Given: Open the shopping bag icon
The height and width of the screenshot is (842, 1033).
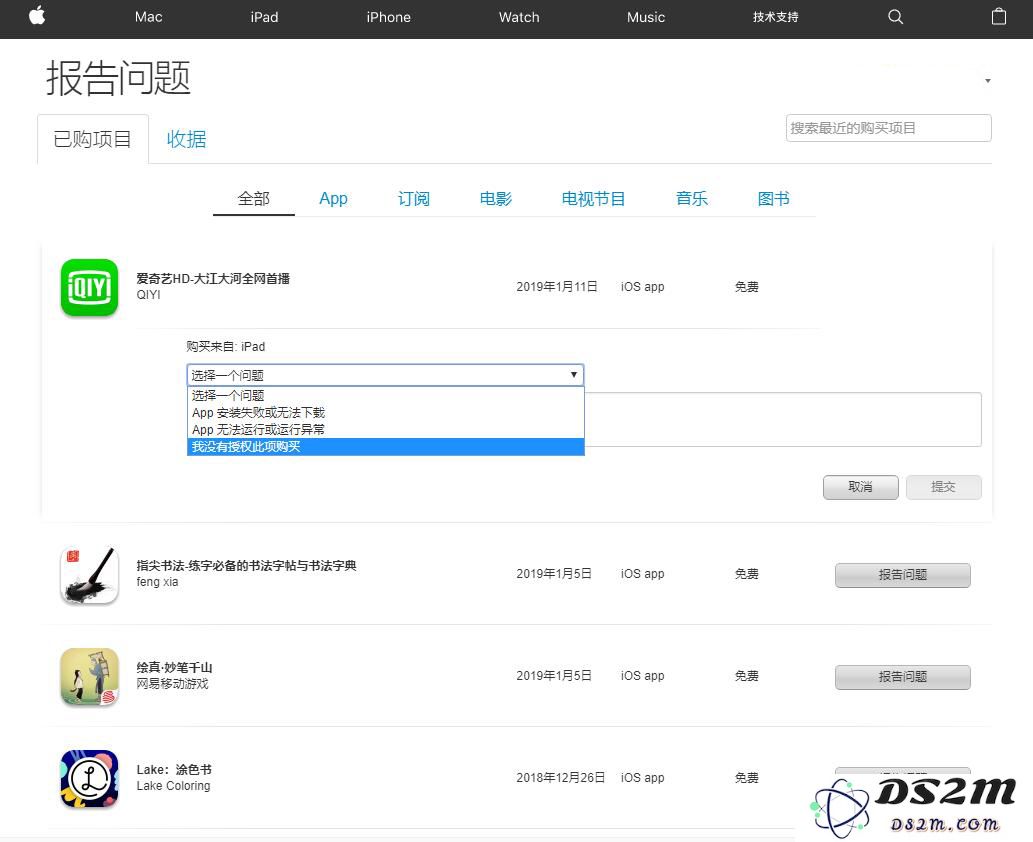Looking at the screenshot, I should pyautogui.click(x=999, y=16).
